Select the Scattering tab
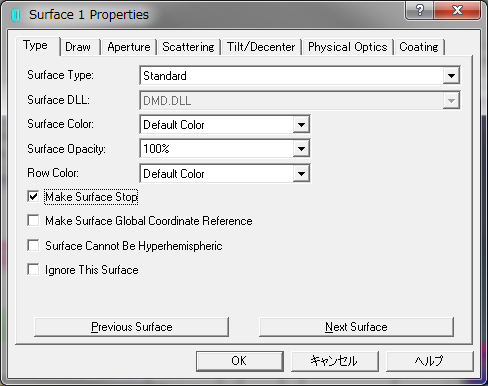Viewport: 488px width, 386px height. coord(188,47)
